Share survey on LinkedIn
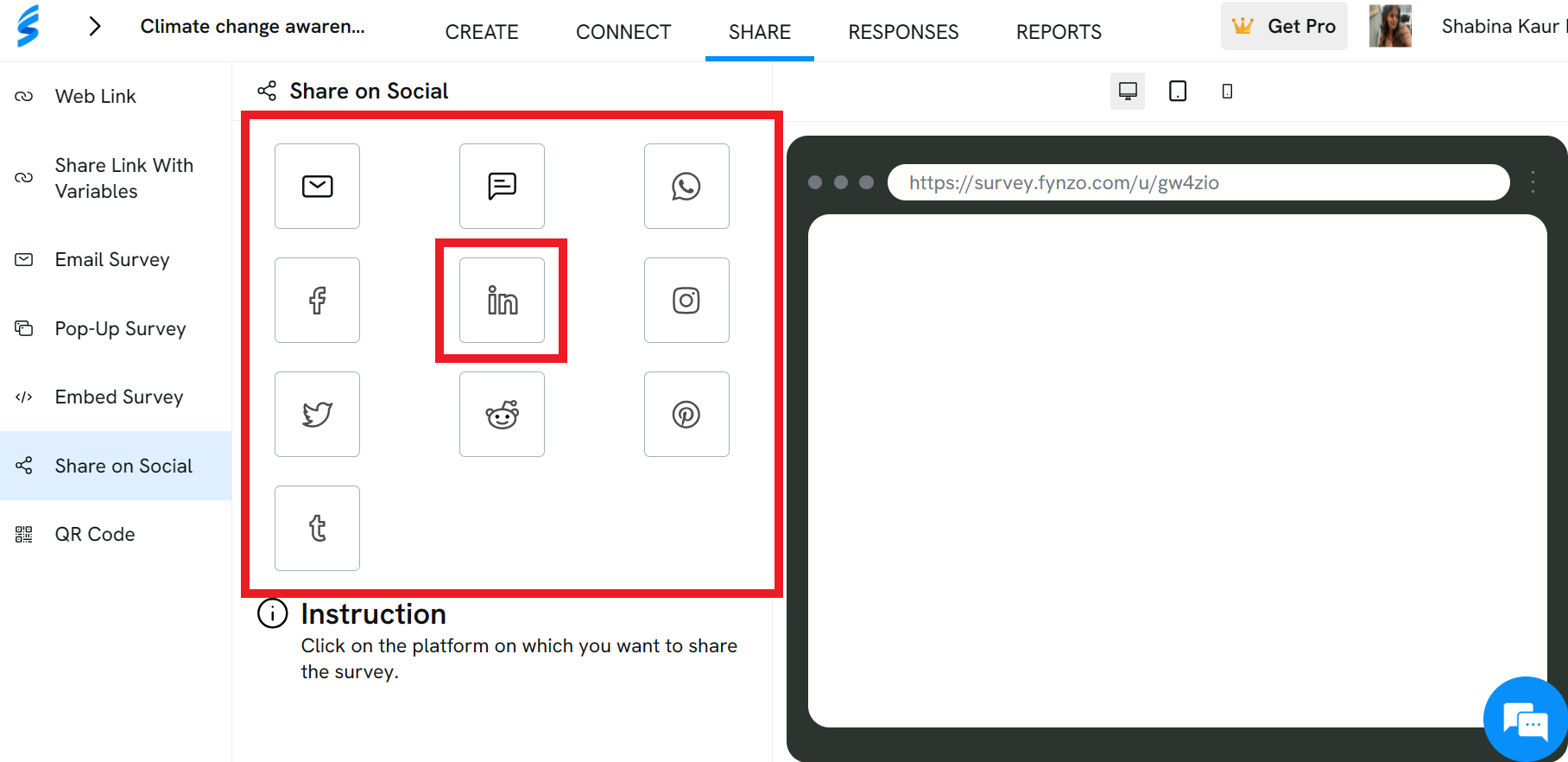 pyautogui.click(x=502, y=300)
